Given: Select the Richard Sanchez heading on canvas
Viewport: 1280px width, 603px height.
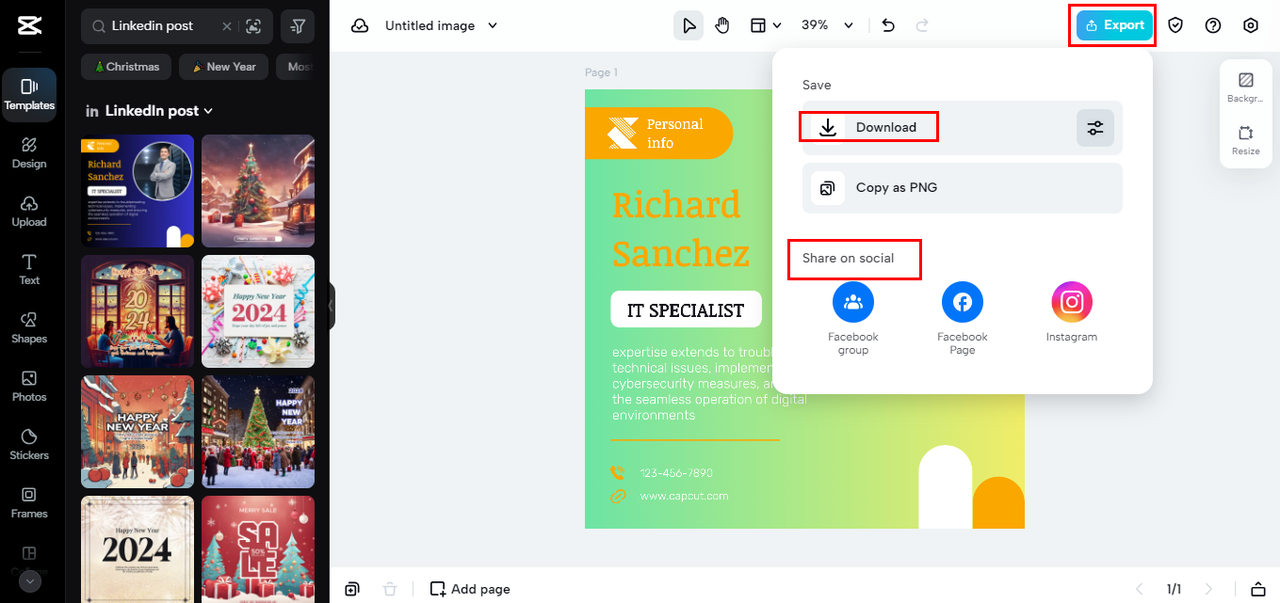Looking at the screenshot, I should (680, 229).
